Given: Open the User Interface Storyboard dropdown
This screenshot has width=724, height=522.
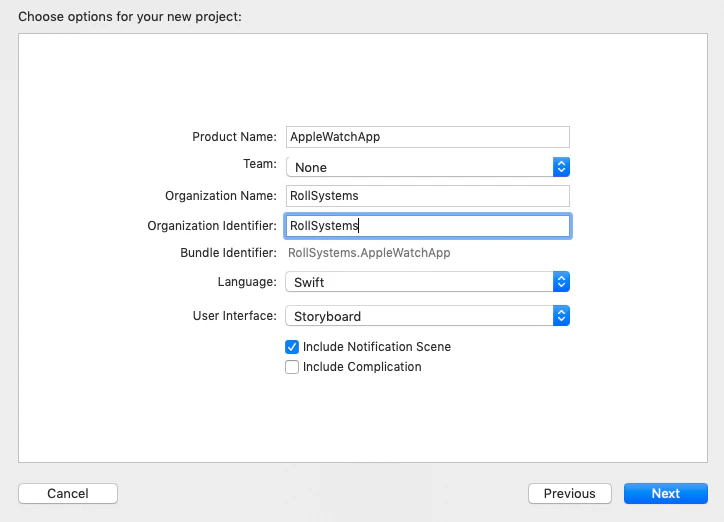Looking at the screenshot, I should (x=428, y=316).
